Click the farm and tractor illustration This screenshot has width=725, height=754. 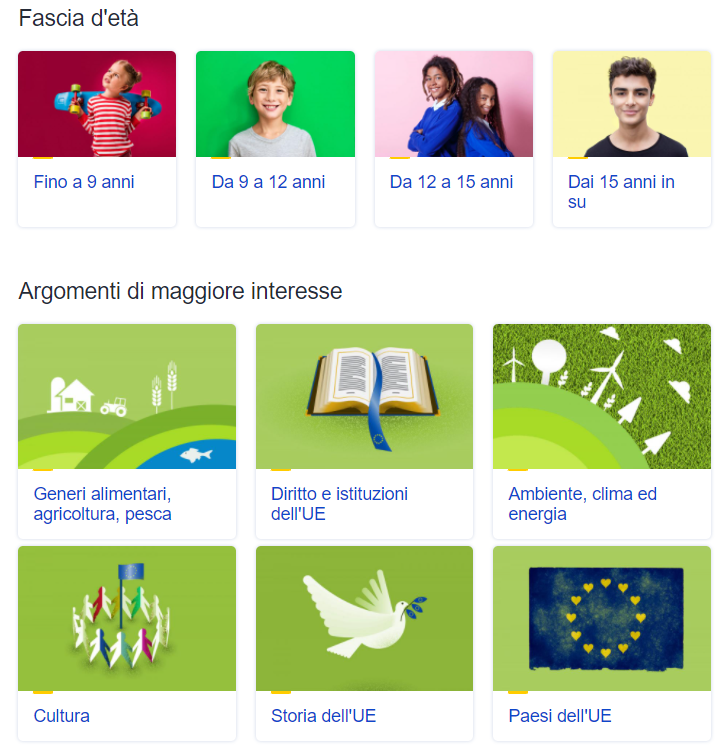[127, 397]
